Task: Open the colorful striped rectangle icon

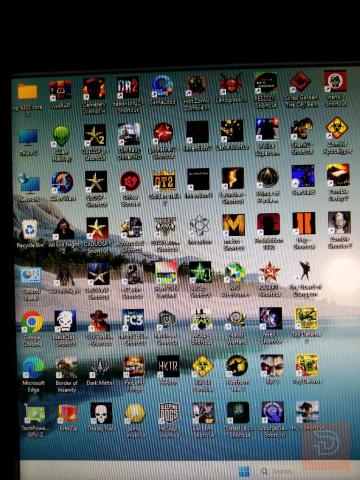Action: coord(166,273)
